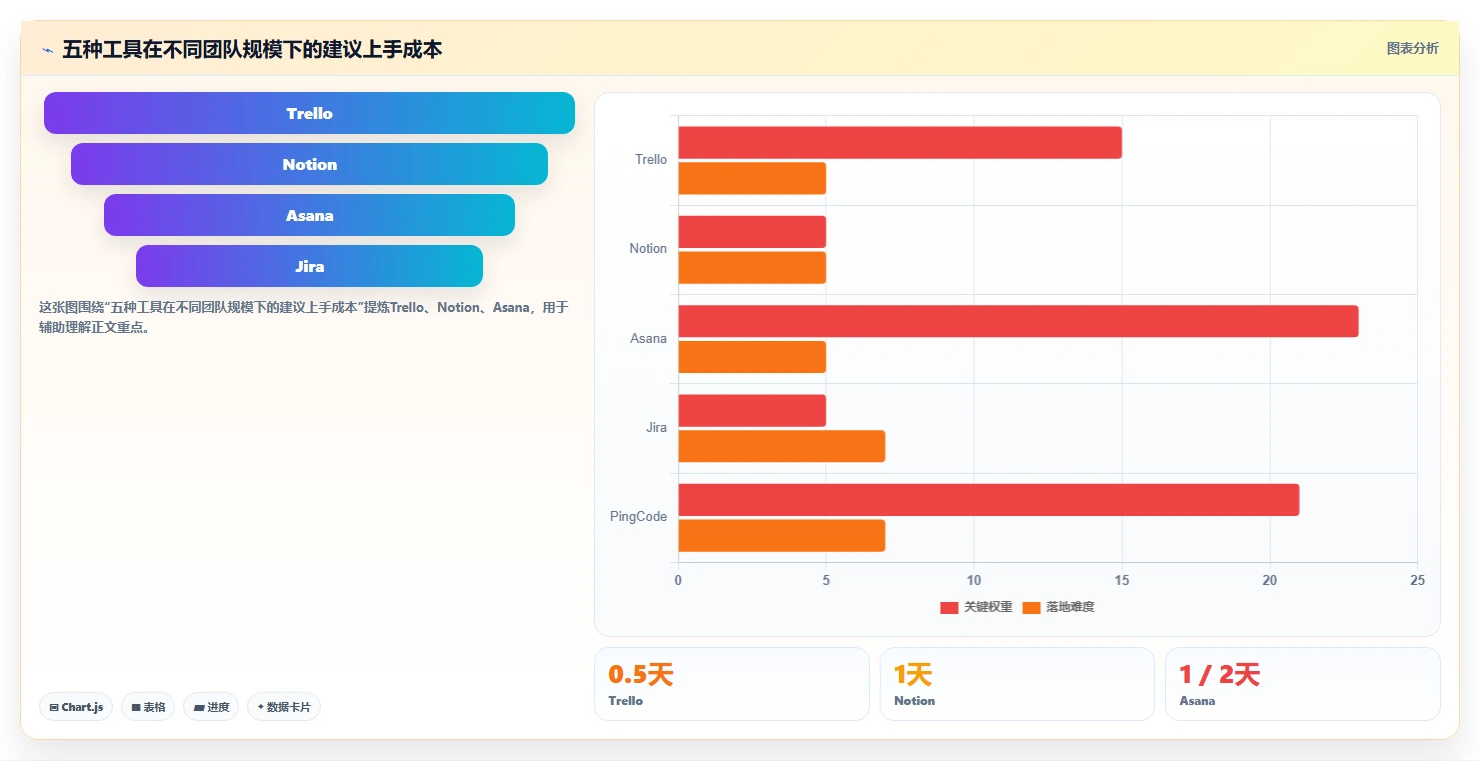Toggle the 落地难度 legend item
The height and width of the screenshot is (761, 1480).
coord(1058,607)
